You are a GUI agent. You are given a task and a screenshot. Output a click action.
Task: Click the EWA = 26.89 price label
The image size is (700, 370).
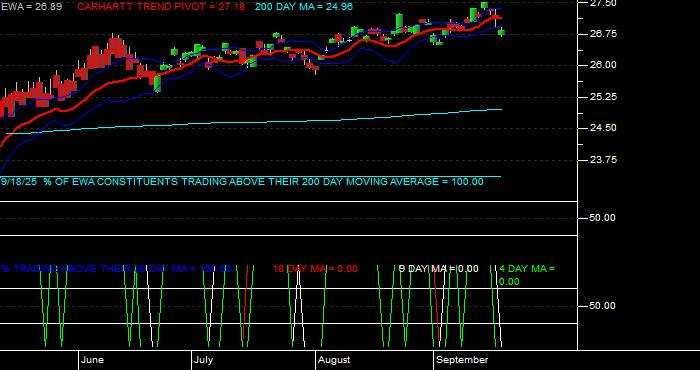tap(31, 7)
